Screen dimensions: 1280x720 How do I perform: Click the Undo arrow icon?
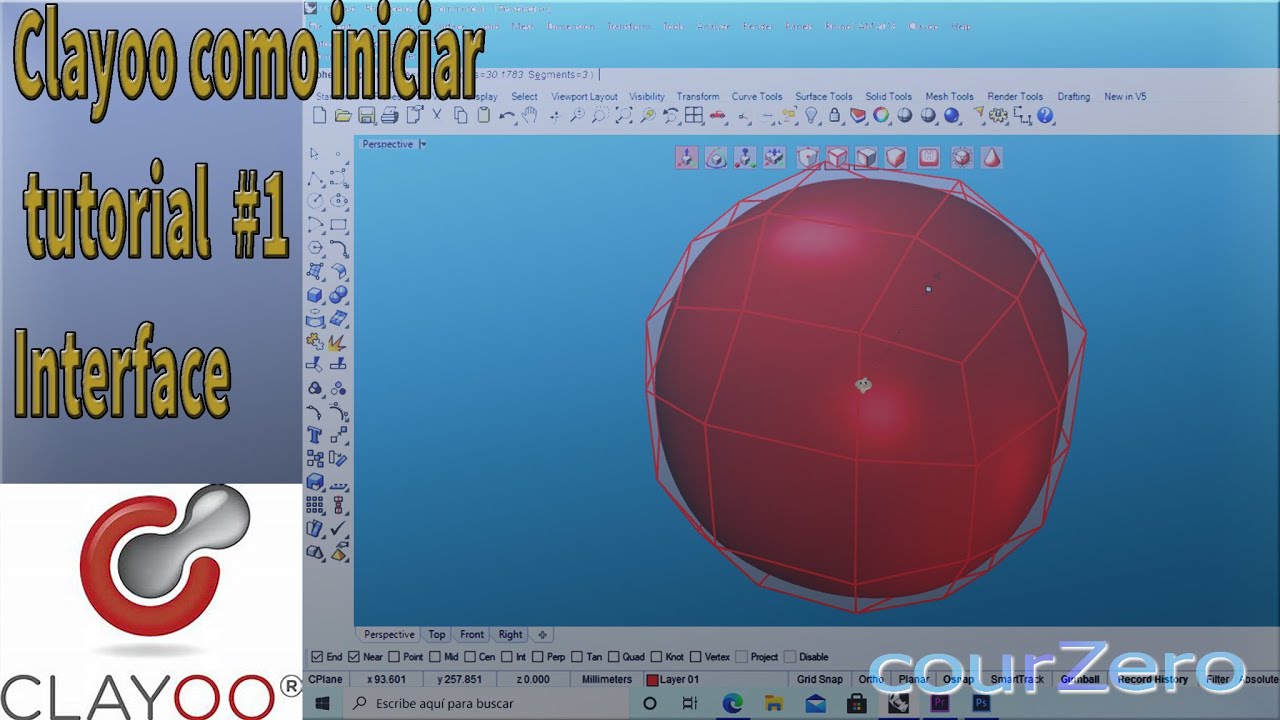coord(507,116)
